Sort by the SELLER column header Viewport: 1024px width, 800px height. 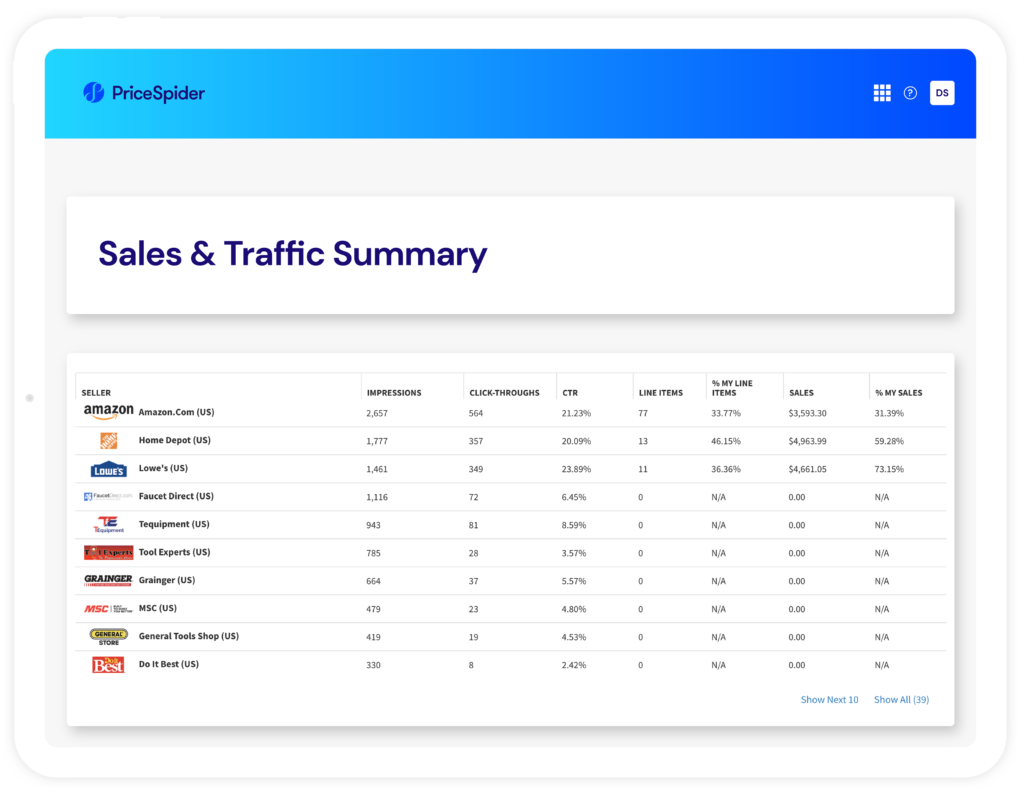point(96,392)
